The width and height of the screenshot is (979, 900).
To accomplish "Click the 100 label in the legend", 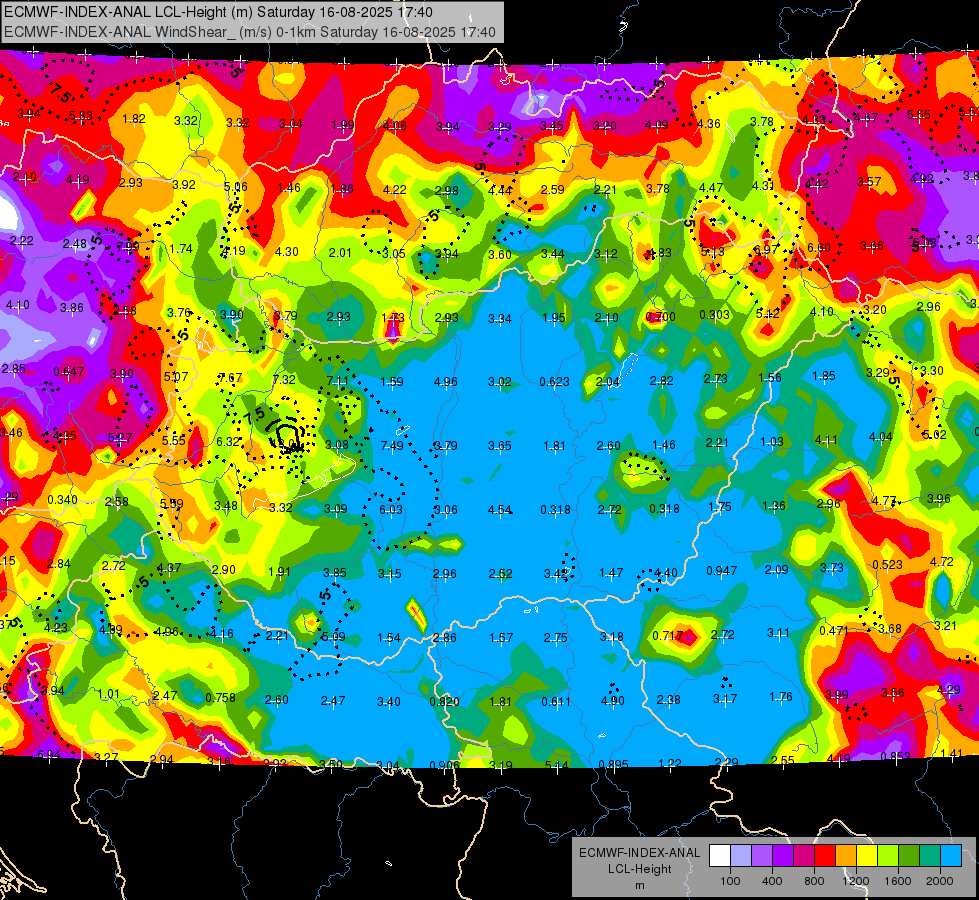I will click(x=730, y=881).
